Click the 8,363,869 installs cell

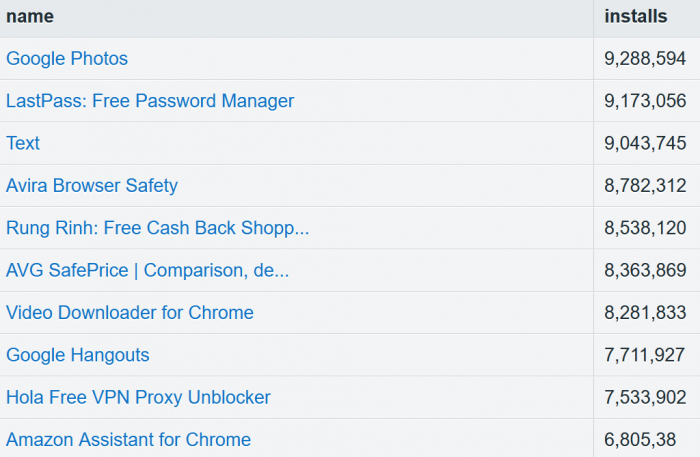click(x=645, y=270)
